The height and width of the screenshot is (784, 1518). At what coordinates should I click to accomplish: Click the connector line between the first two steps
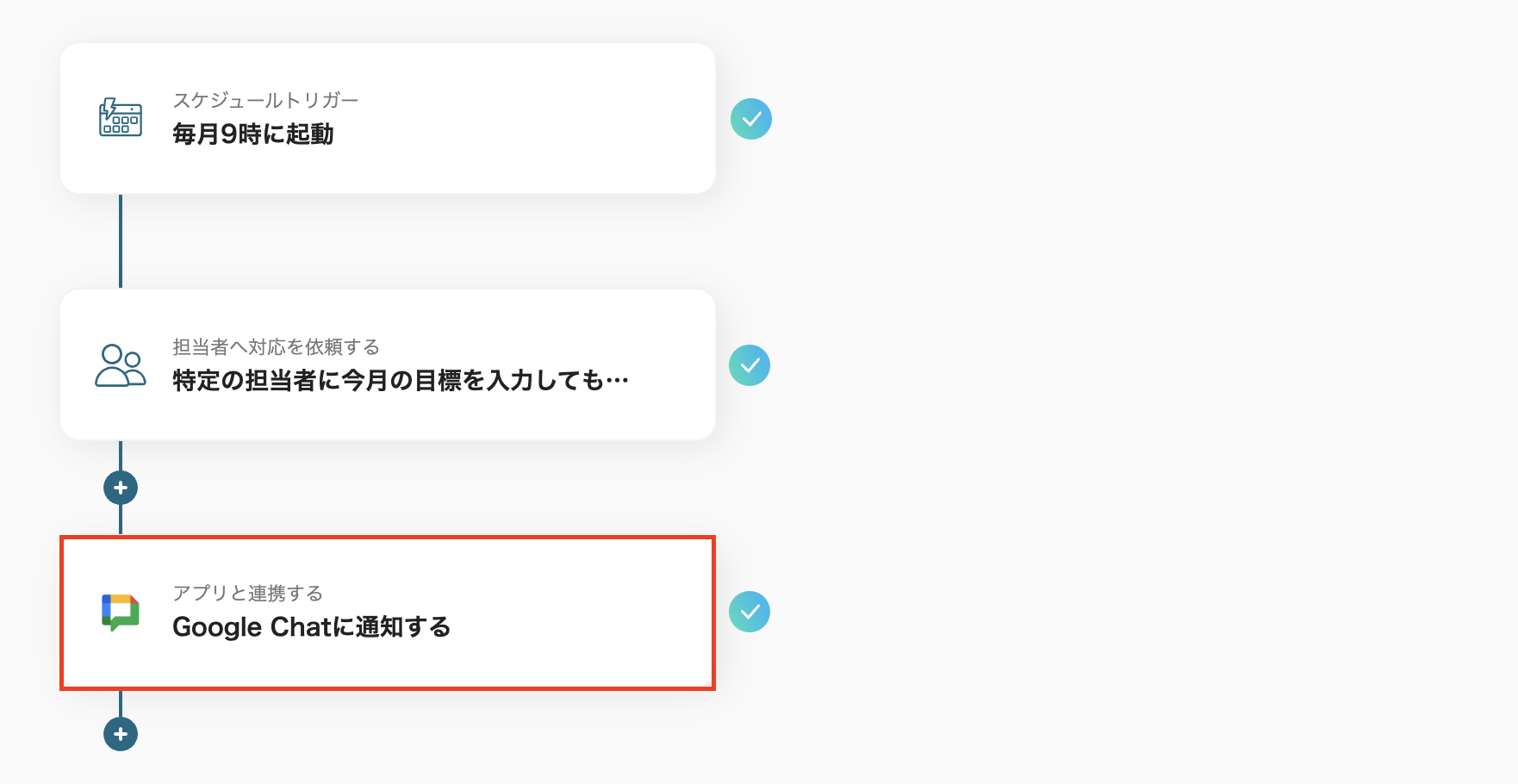pos(120,241)
